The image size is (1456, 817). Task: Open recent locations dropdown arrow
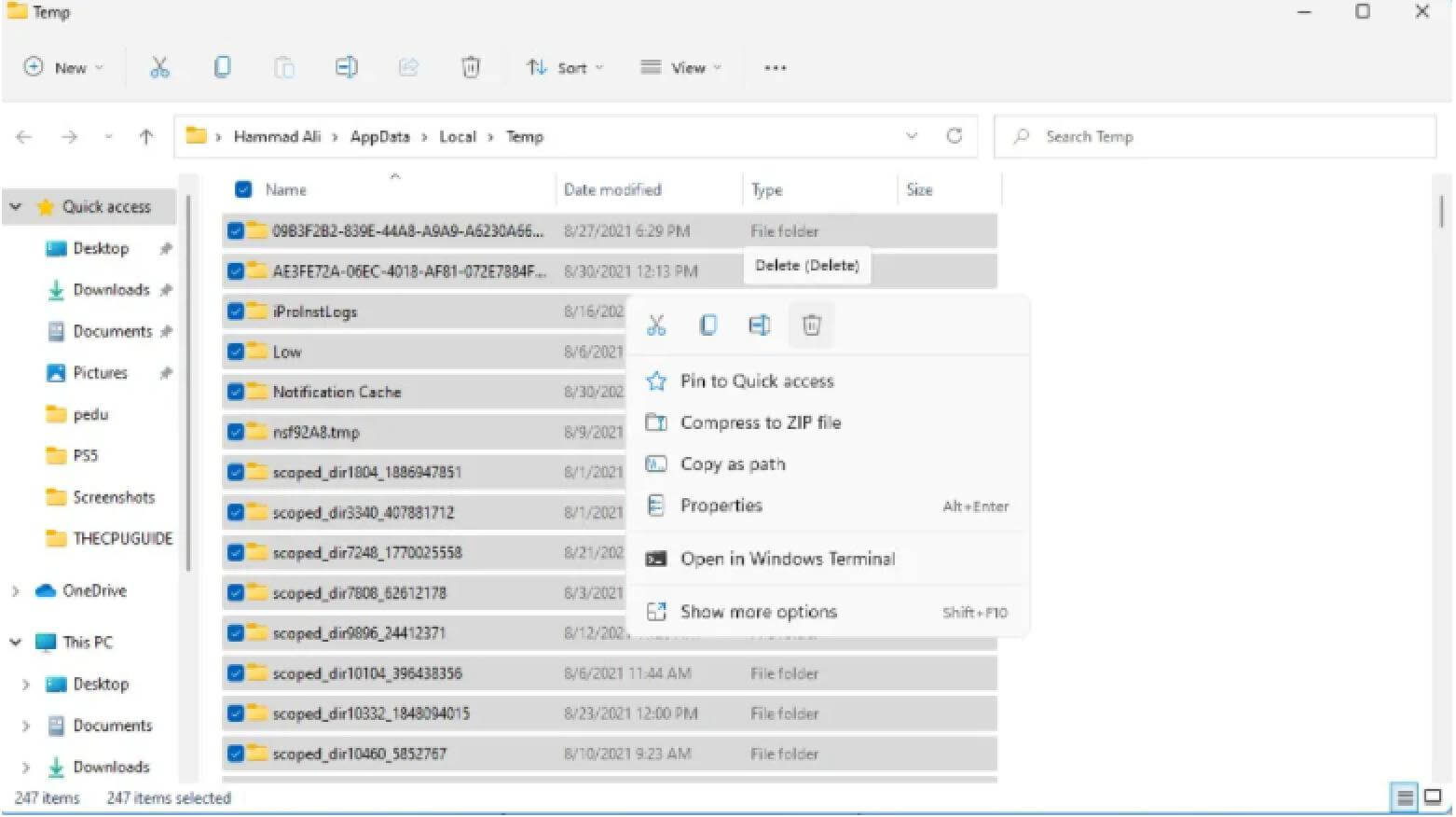tap(108, 137)
